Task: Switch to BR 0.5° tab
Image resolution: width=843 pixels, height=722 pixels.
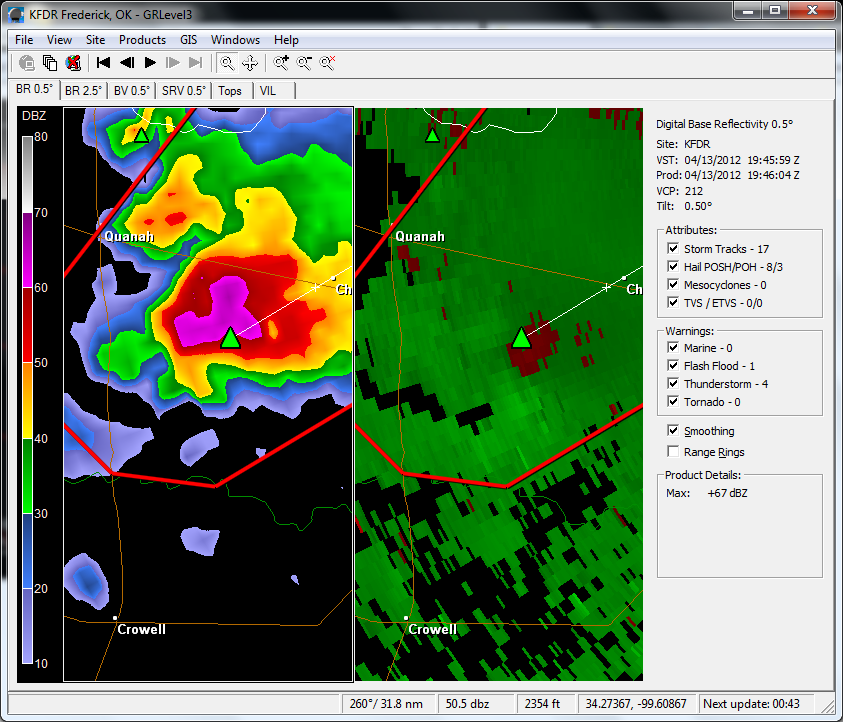Action: (34, 89)
